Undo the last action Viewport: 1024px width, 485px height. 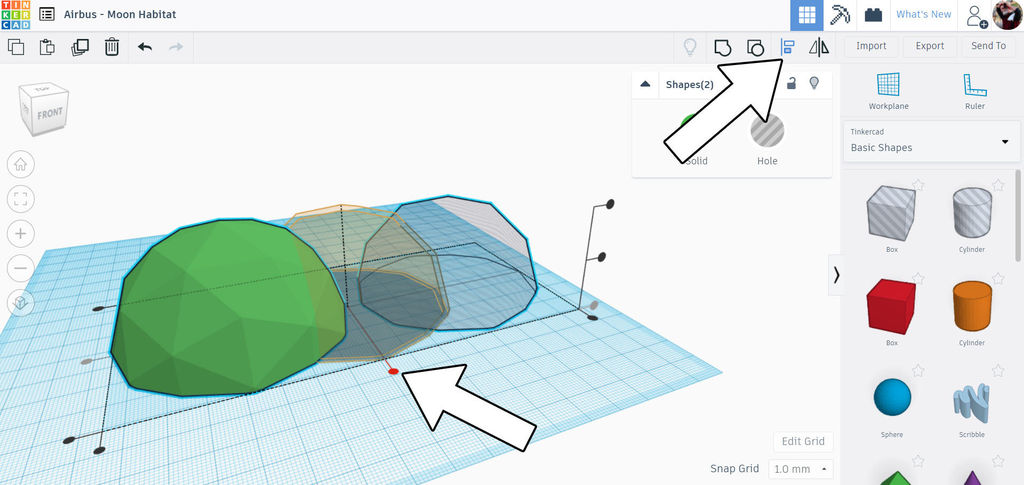pos(145,47)
